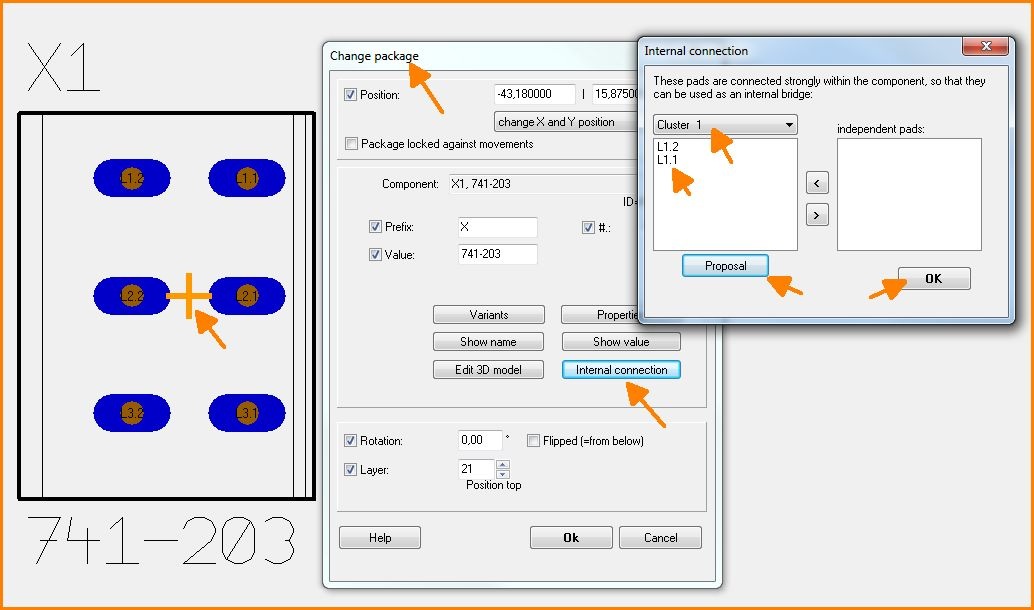The width and height of the screenshot is (1034, 610).
Task: Select pad L2.1 on the package
Action: [x=247, y=296]
